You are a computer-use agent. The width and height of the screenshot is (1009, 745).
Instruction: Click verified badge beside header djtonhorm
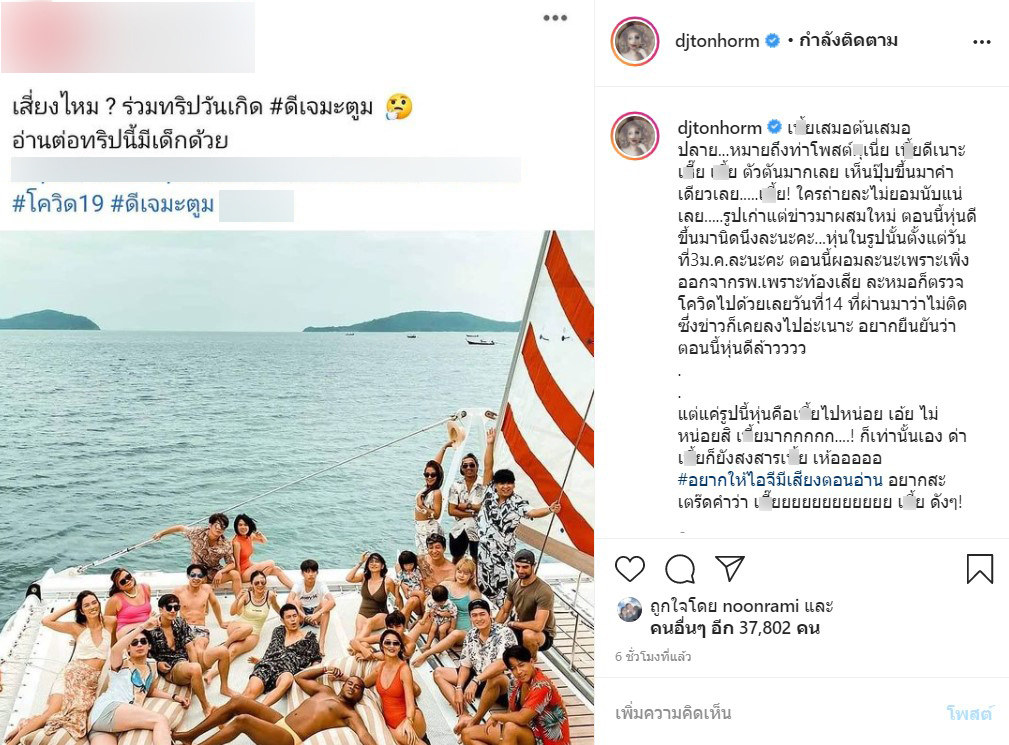click(772, 41)
